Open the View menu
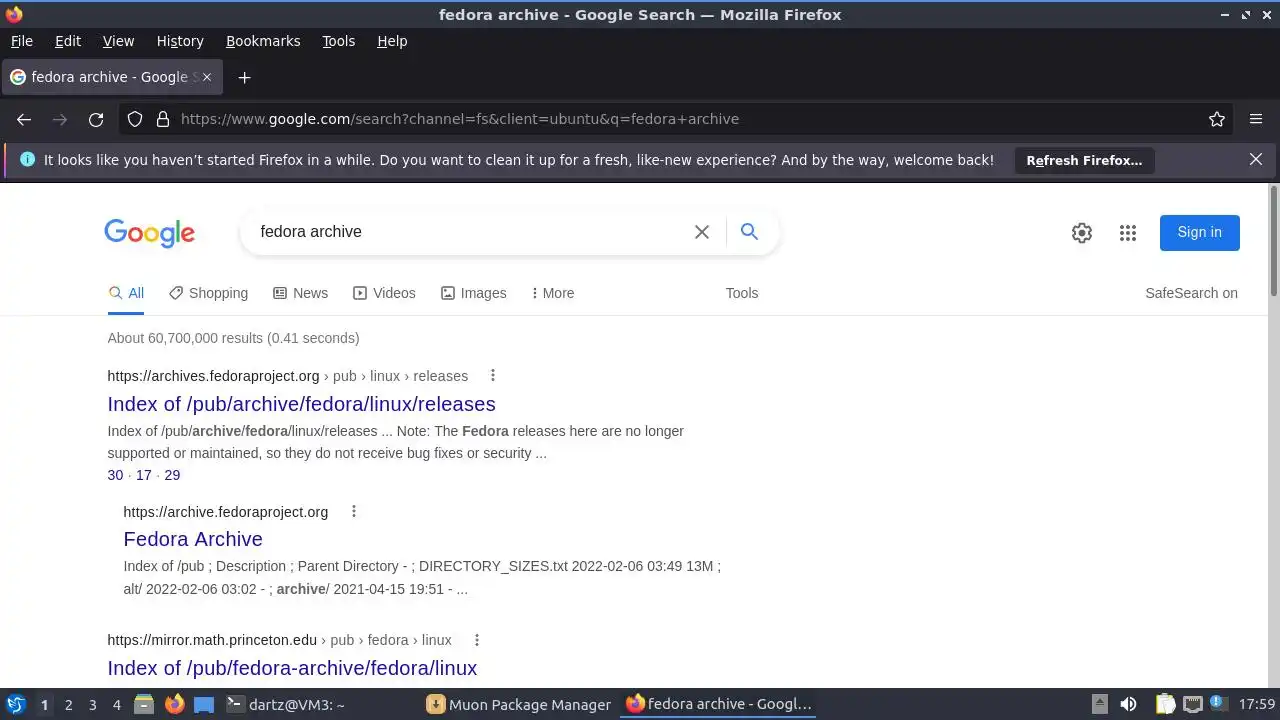Image resolution: width=1280 pixels, height=720 pixels. coord(118,41)
